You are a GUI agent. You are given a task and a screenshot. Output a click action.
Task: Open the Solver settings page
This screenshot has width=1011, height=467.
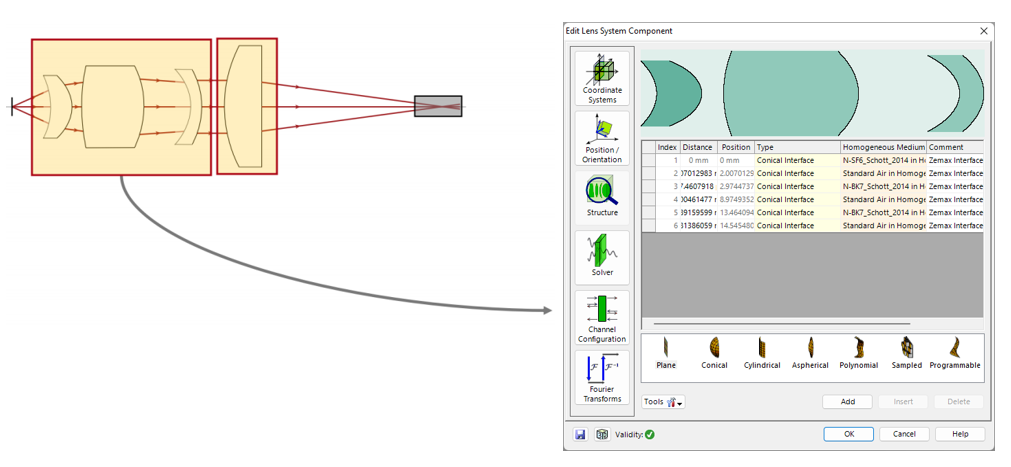point(602,257)
